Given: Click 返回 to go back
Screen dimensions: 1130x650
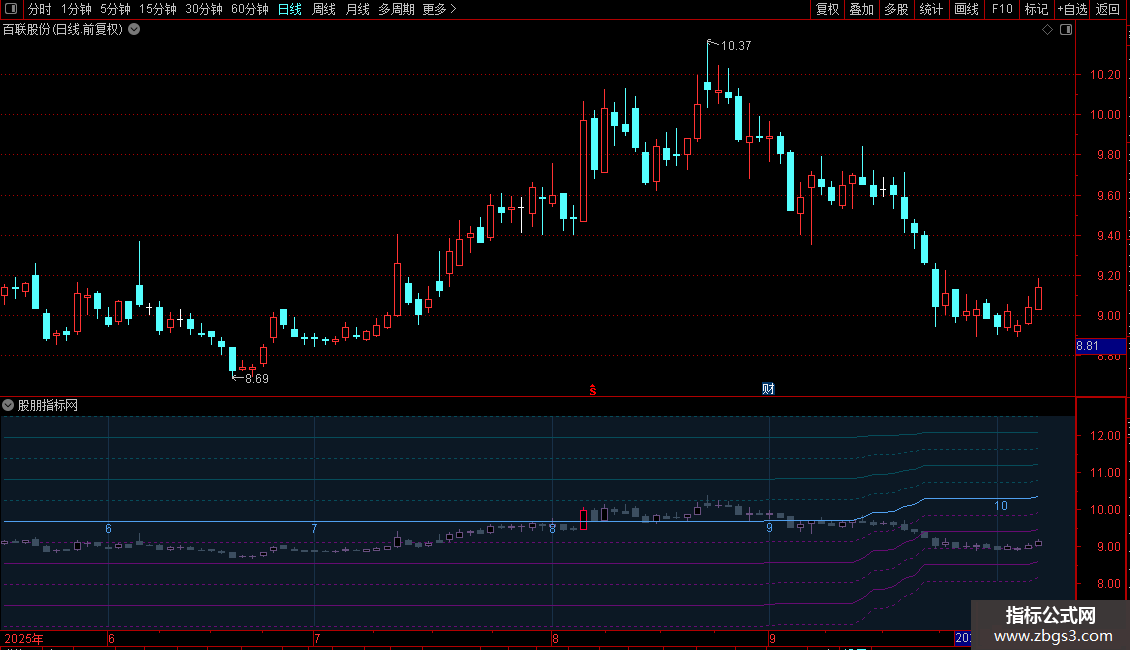Looking at the screenshot, I should click(1108, 9).
